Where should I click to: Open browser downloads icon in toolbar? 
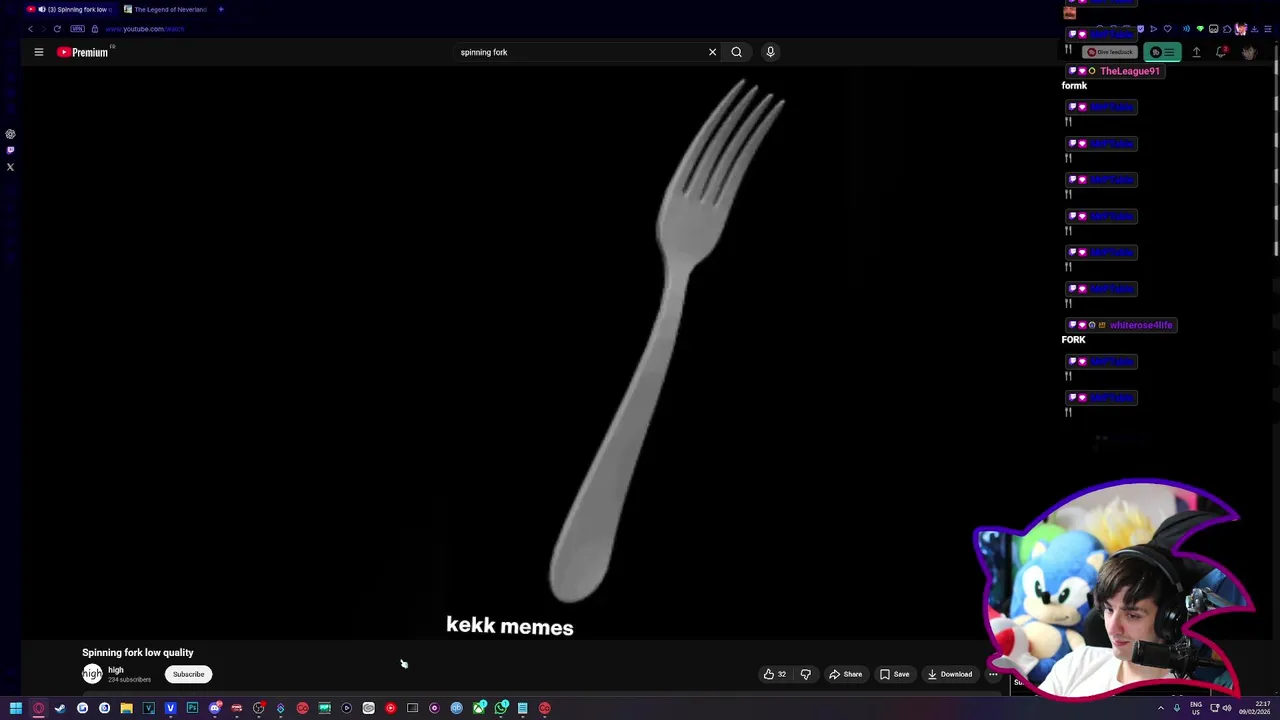1254,29
